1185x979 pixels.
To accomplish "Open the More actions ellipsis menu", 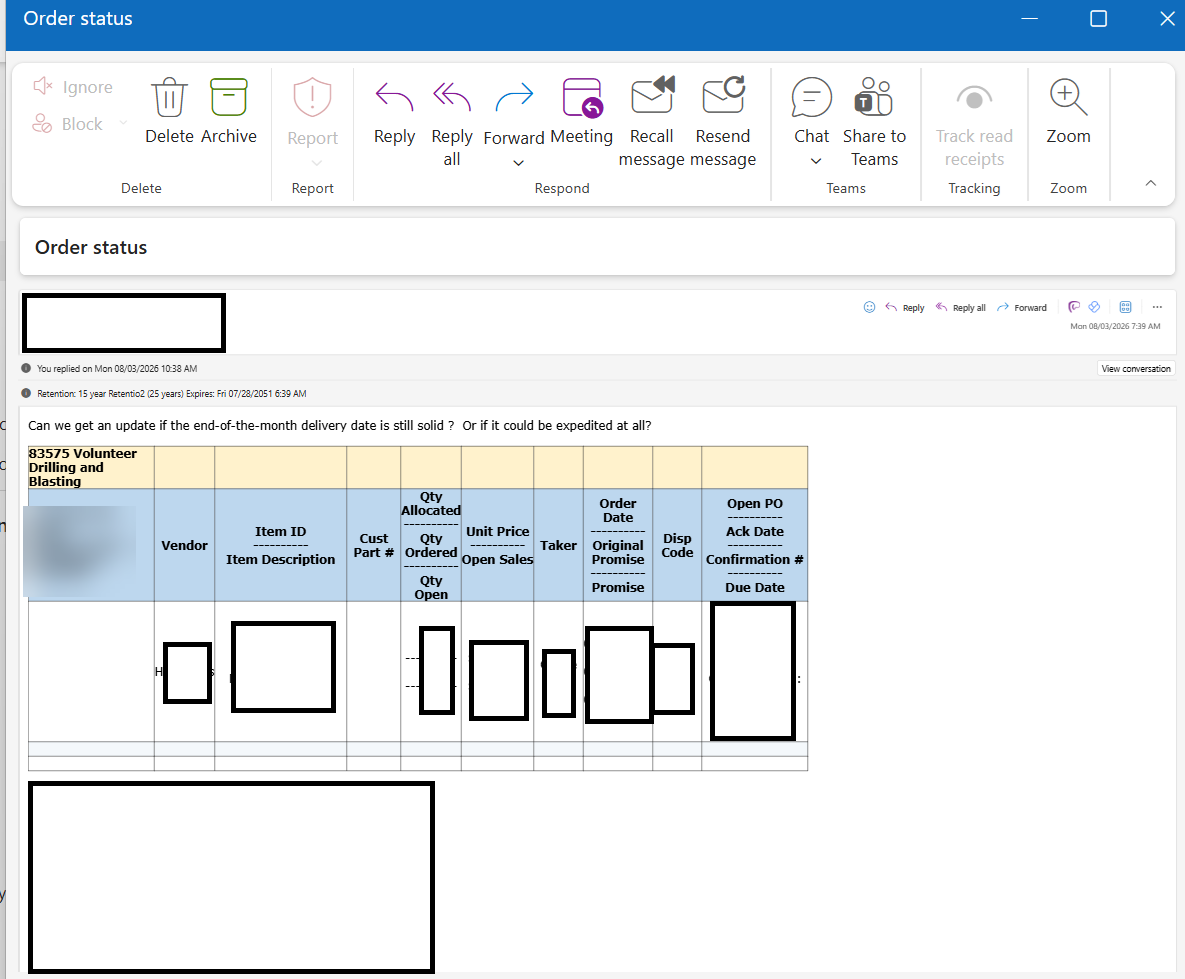I will tap(1157, 307).
